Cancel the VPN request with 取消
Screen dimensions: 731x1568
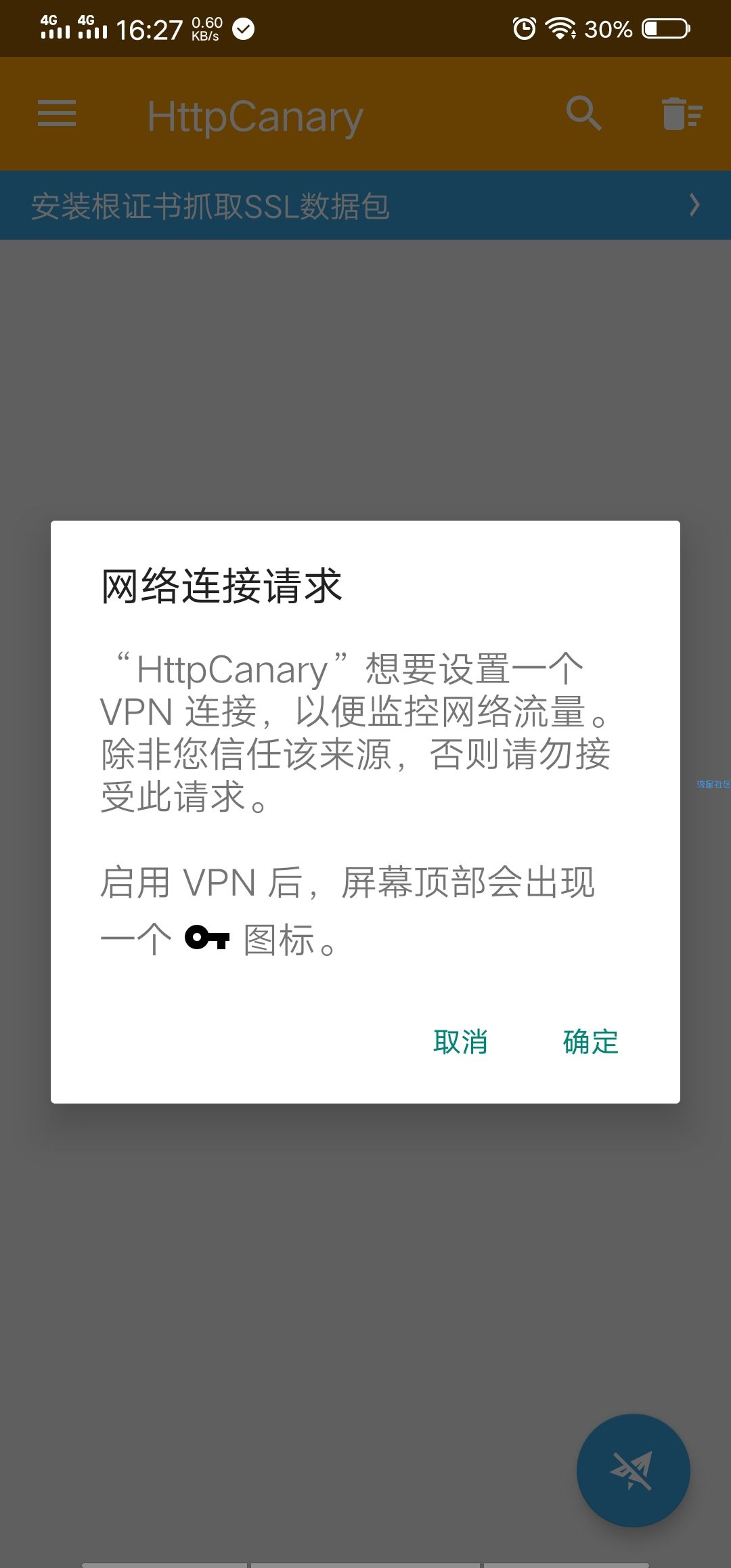460,1042
